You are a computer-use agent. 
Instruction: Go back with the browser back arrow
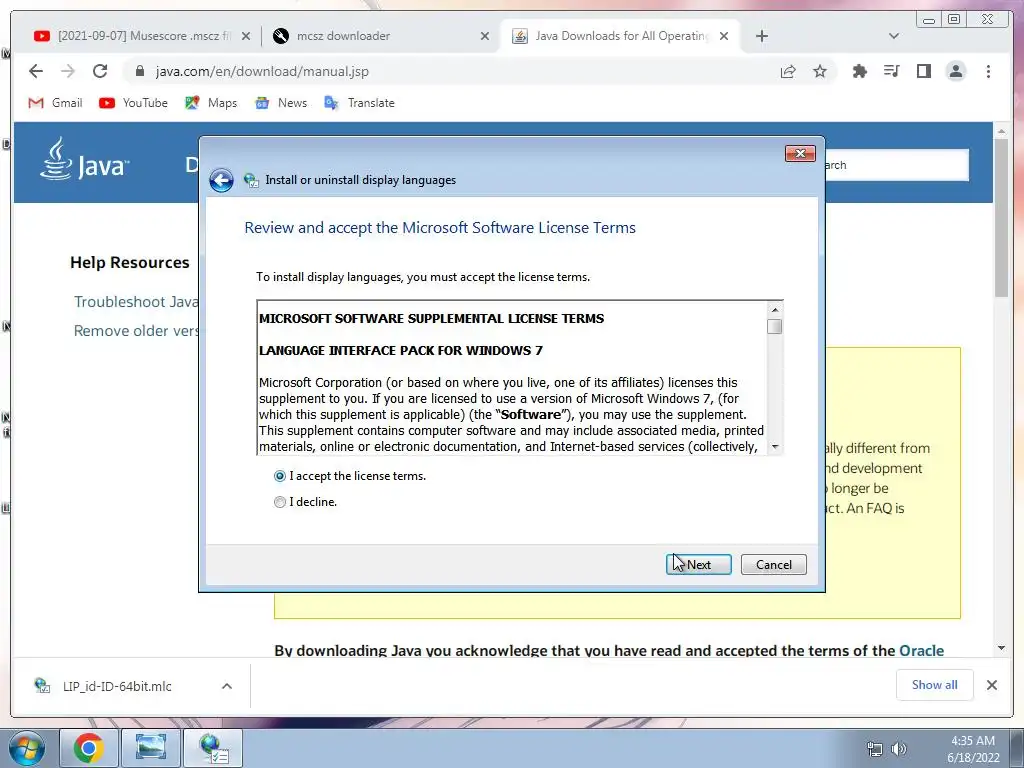[x=36, y=71]
